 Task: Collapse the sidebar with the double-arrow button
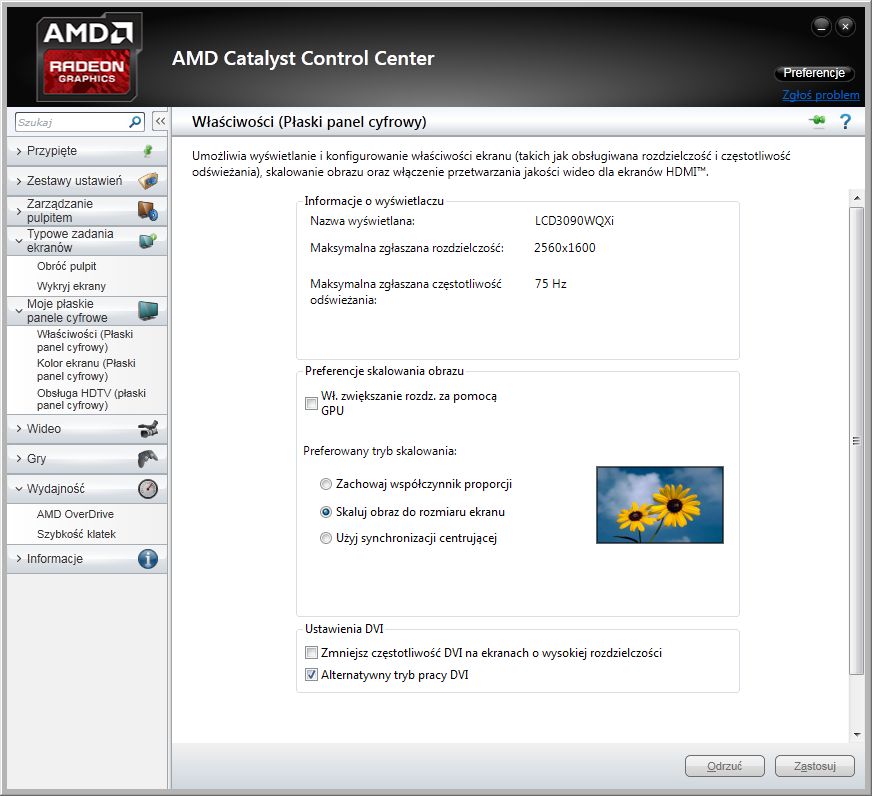pyautogui.click(x=160, y=121)
